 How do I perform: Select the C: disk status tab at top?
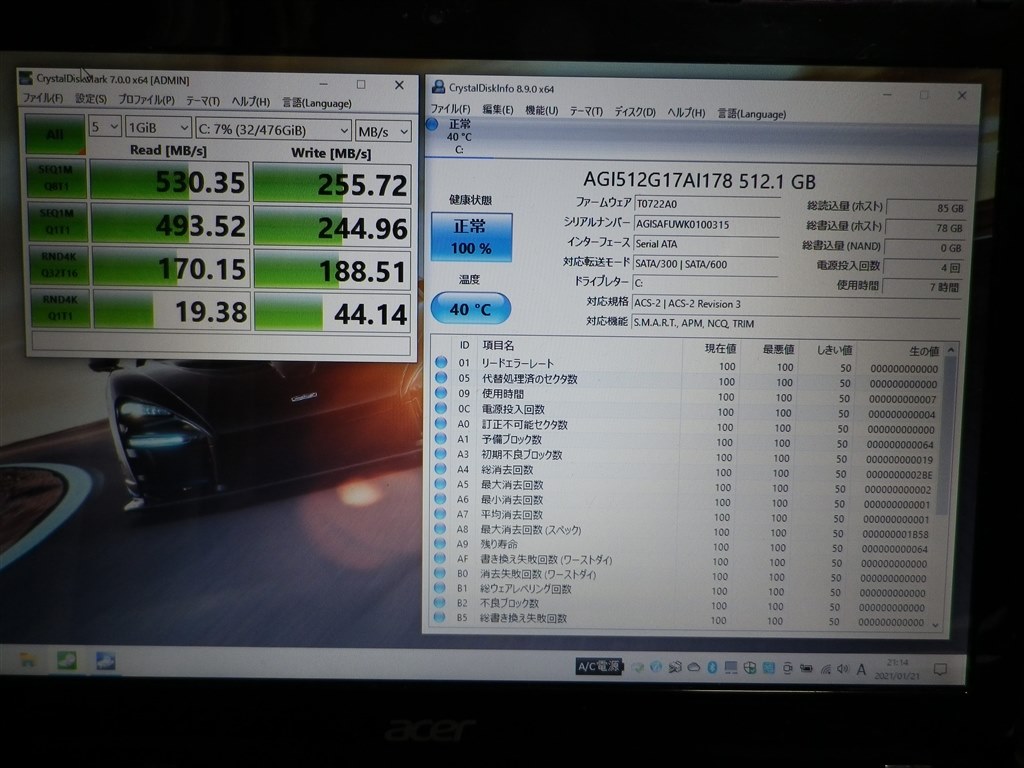(458, 136)
